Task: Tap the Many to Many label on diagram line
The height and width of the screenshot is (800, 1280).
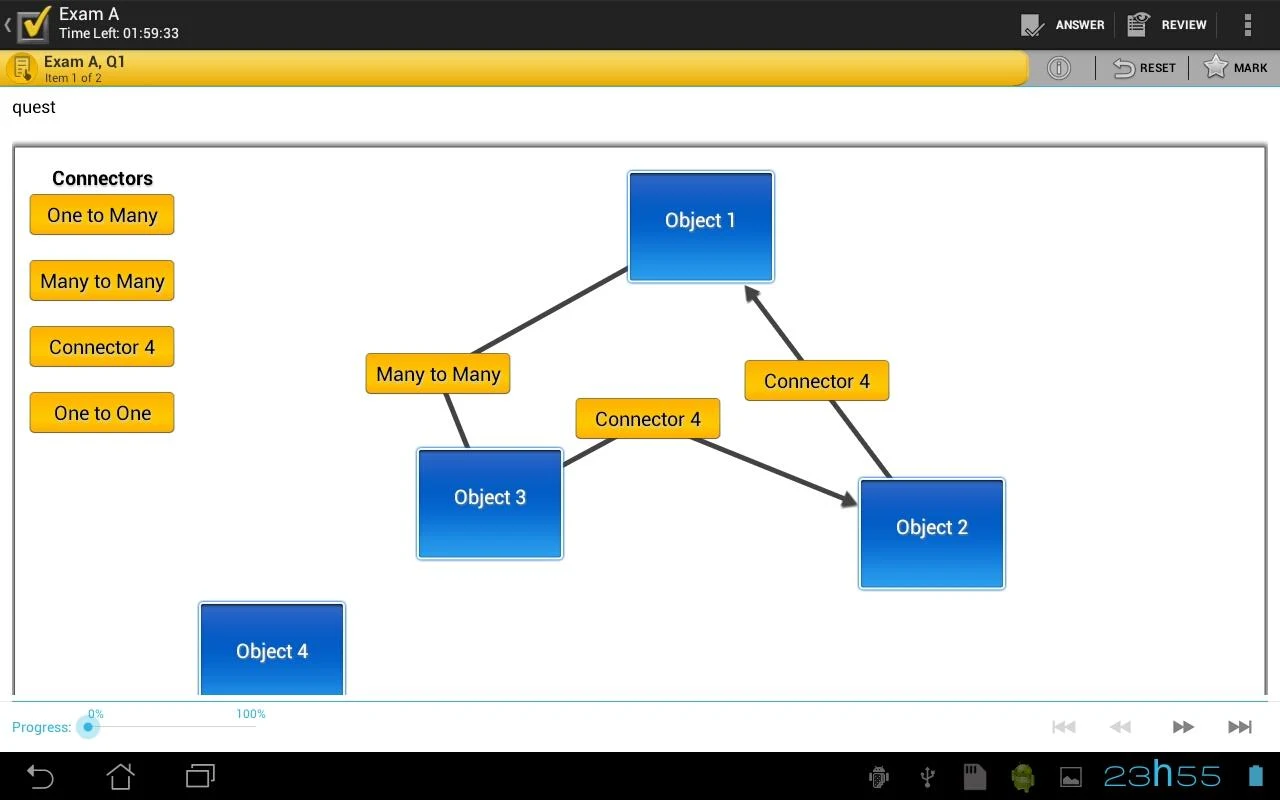Action: click(x=438, y=374)
